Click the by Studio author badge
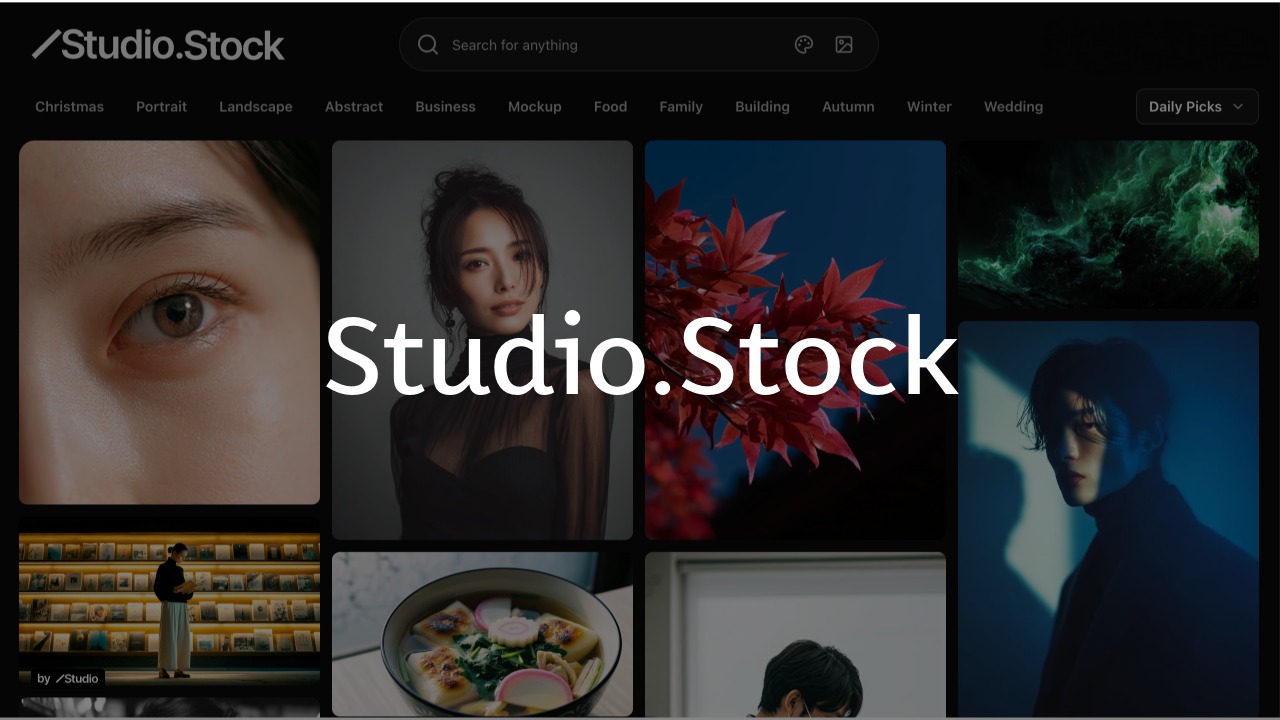The height and width of the screenshot is (720, 1280). click(x=68, y=678)
